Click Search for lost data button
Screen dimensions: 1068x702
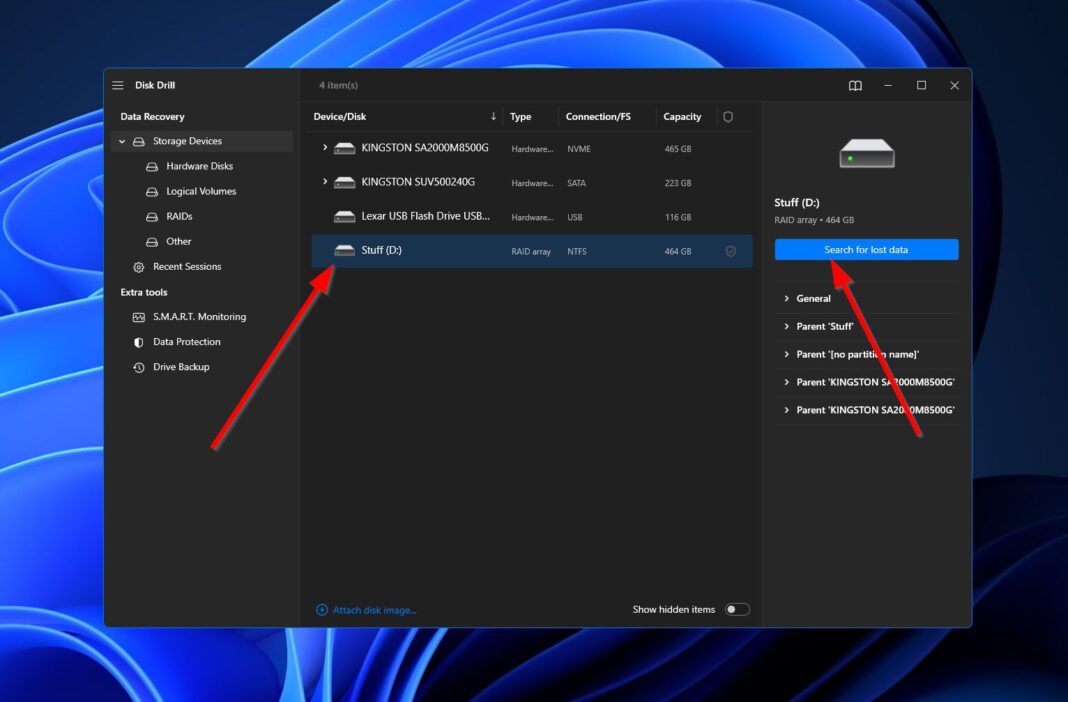(x=866, y=250)
